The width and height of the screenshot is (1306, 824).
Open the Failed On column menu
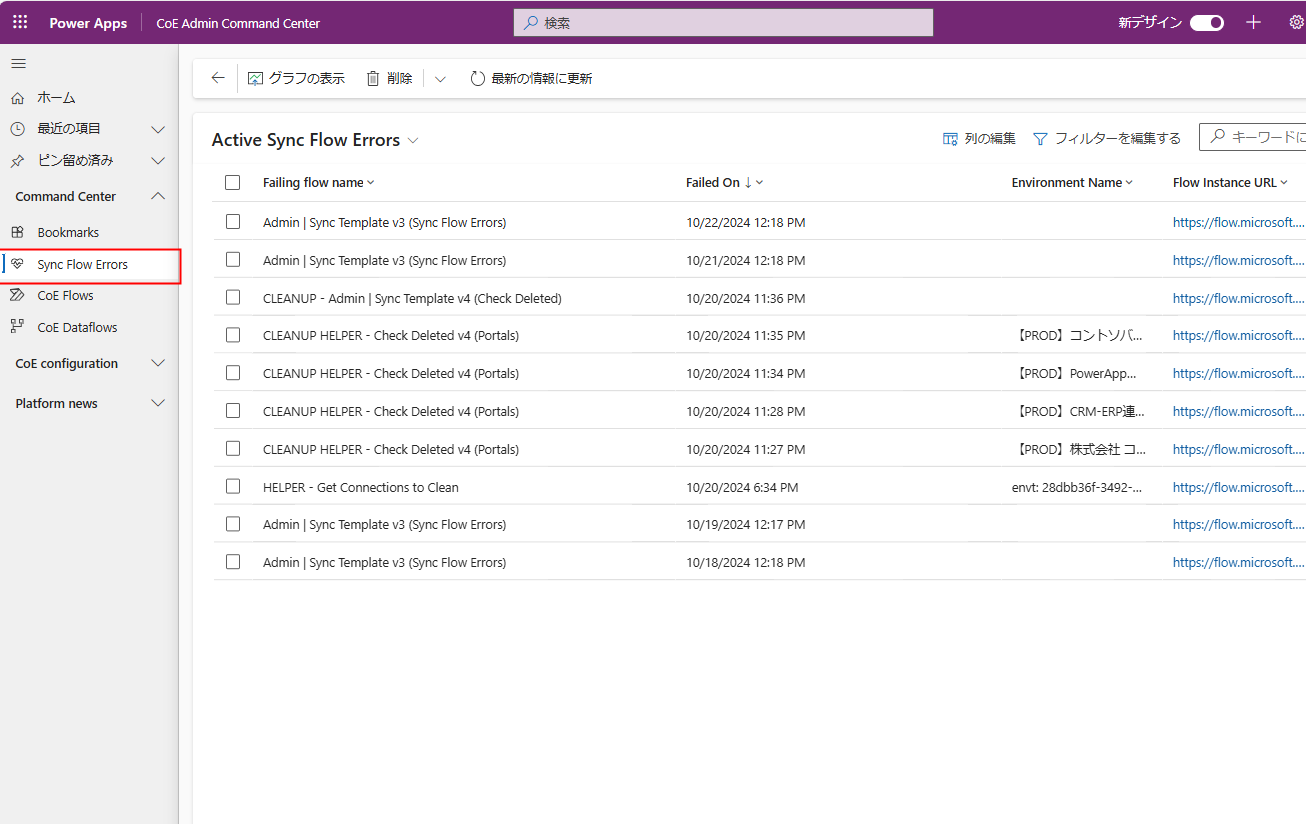pyautogui.click(x=760, y=183)
